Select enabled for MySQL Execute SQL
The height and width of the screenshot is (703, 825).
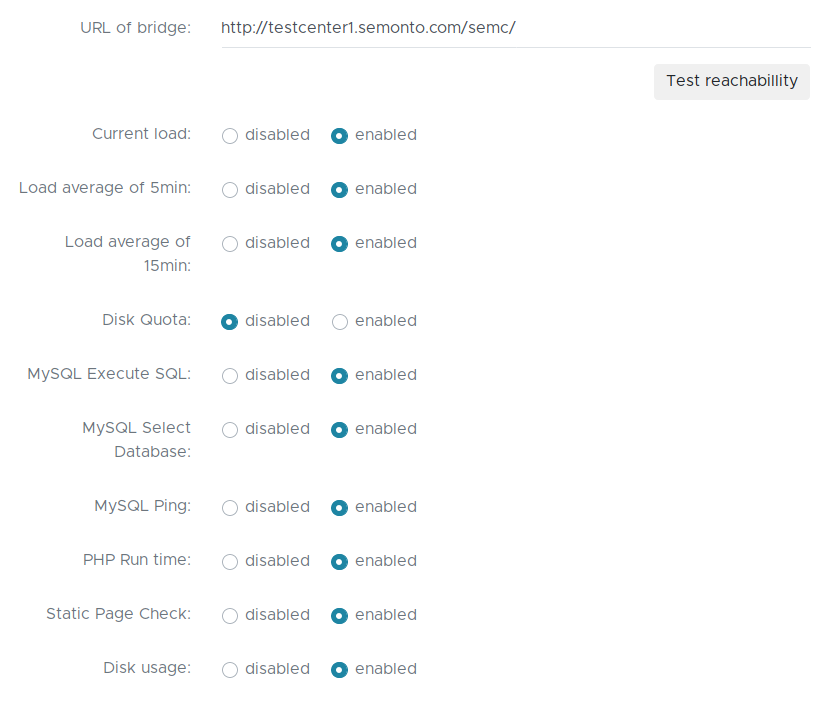coord(340,375)
